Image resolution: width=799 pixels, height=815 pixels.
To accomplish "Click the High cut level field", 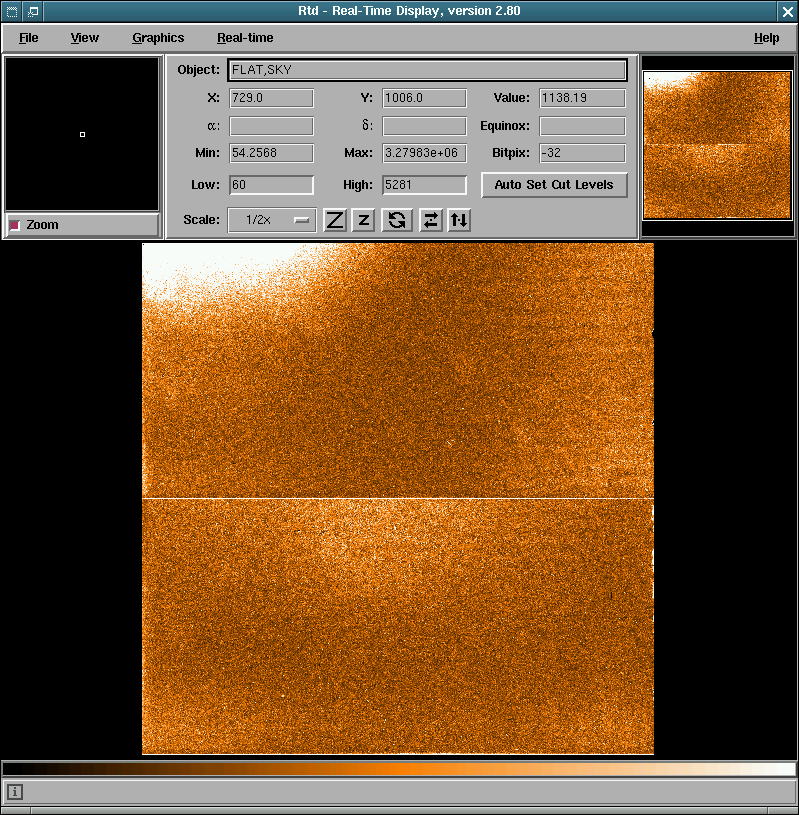I will (x=424, y=185).
